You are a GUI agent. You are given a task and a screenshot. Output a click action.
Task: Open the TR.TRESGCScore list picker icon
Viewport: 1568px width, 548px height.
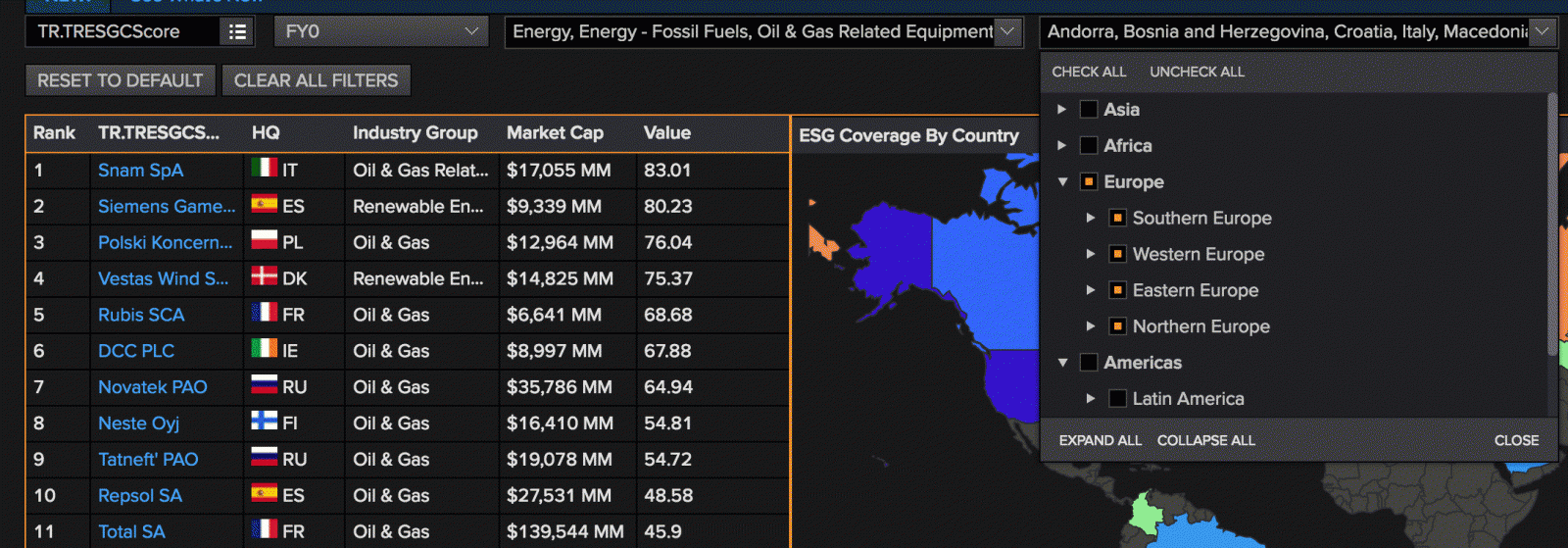(237, 31)
